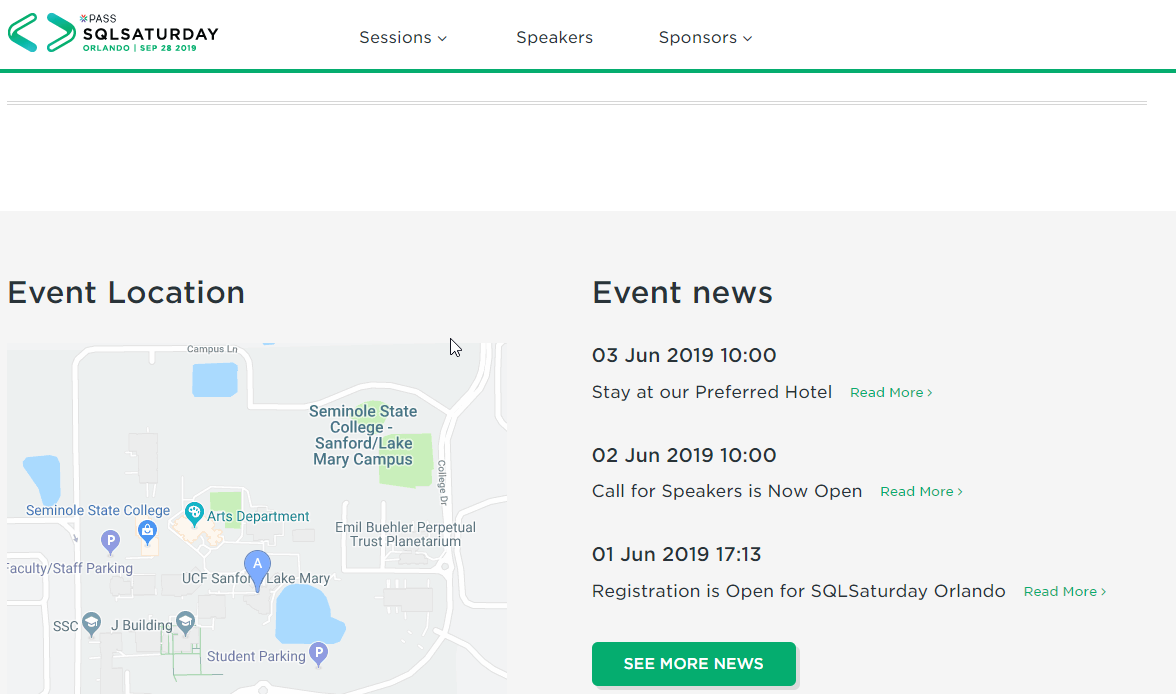Viewport: 1176px width, 694px height.
Task: Select the Arts Department palette pin
Action: [195, 516]
